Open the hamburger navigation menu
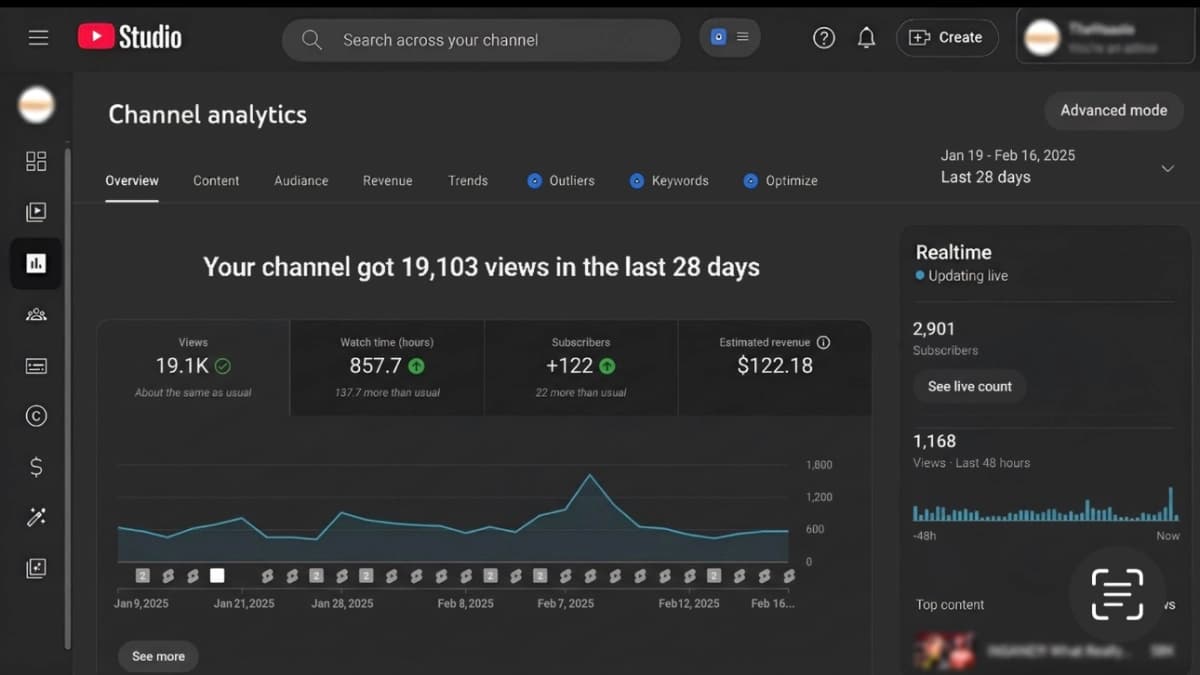 (38, 38)
